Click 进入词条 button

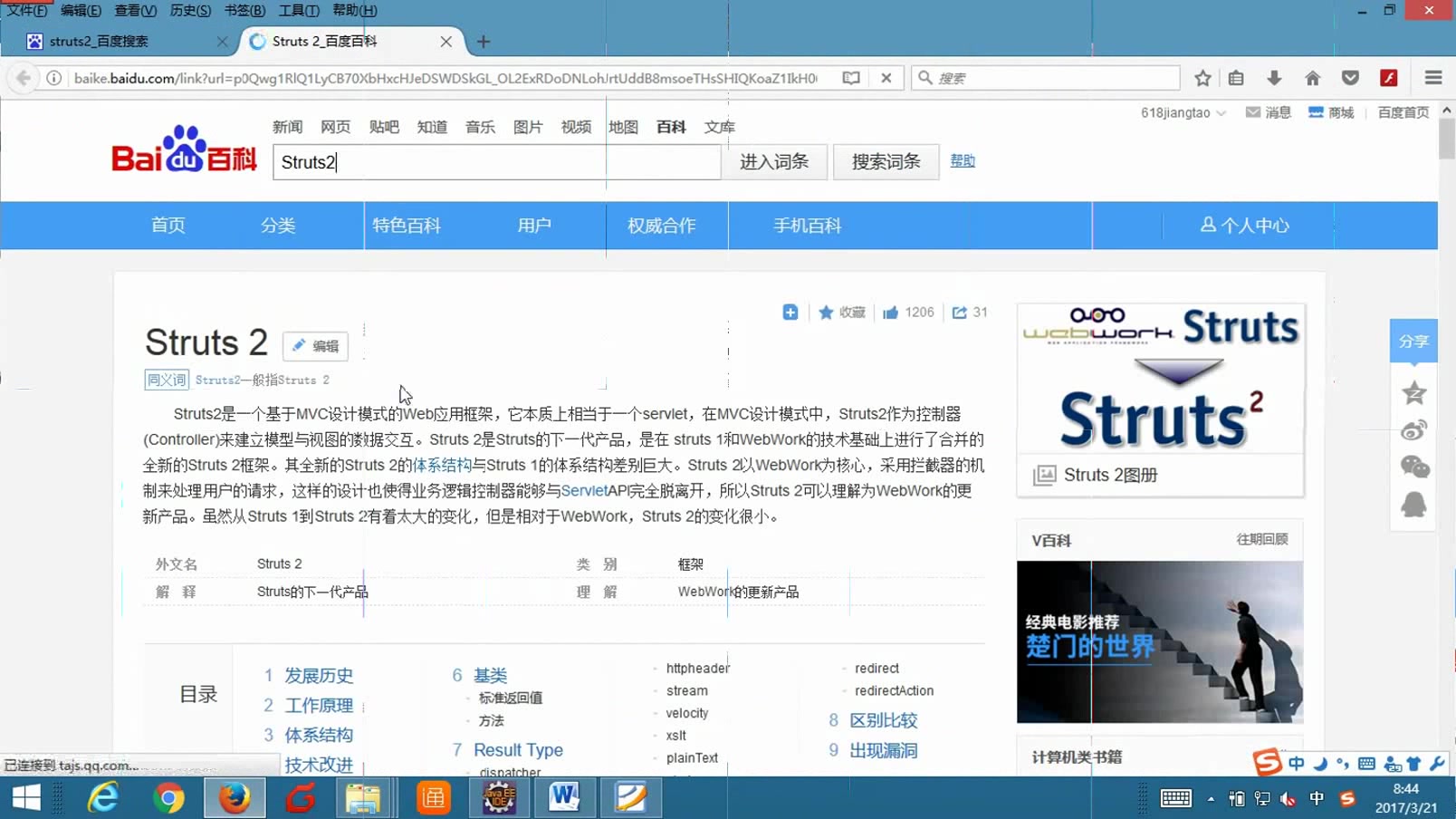[774, 161]
